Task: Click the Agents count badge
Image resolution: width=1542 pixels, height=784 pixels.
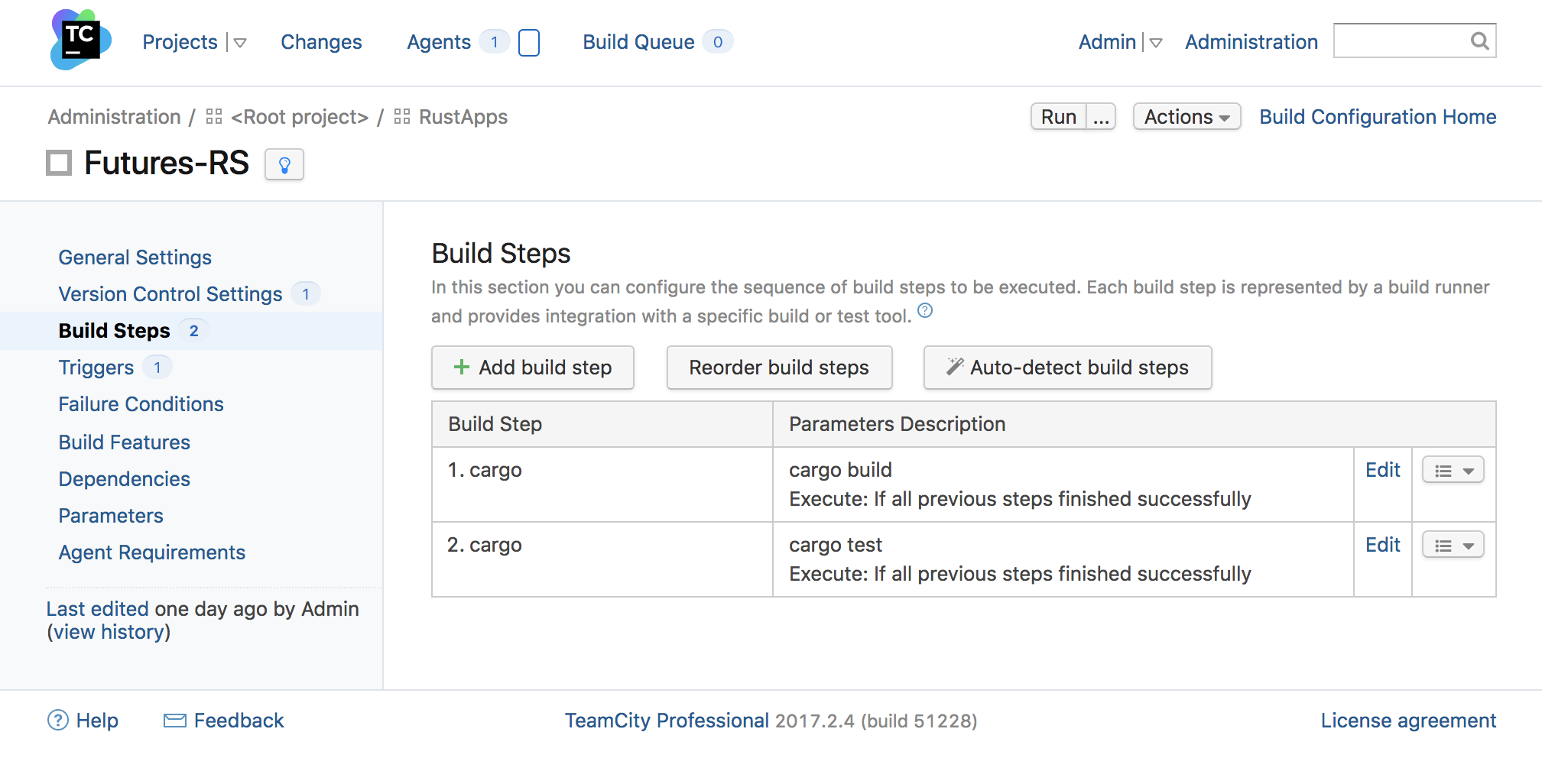Action: [x=495, y=42]
